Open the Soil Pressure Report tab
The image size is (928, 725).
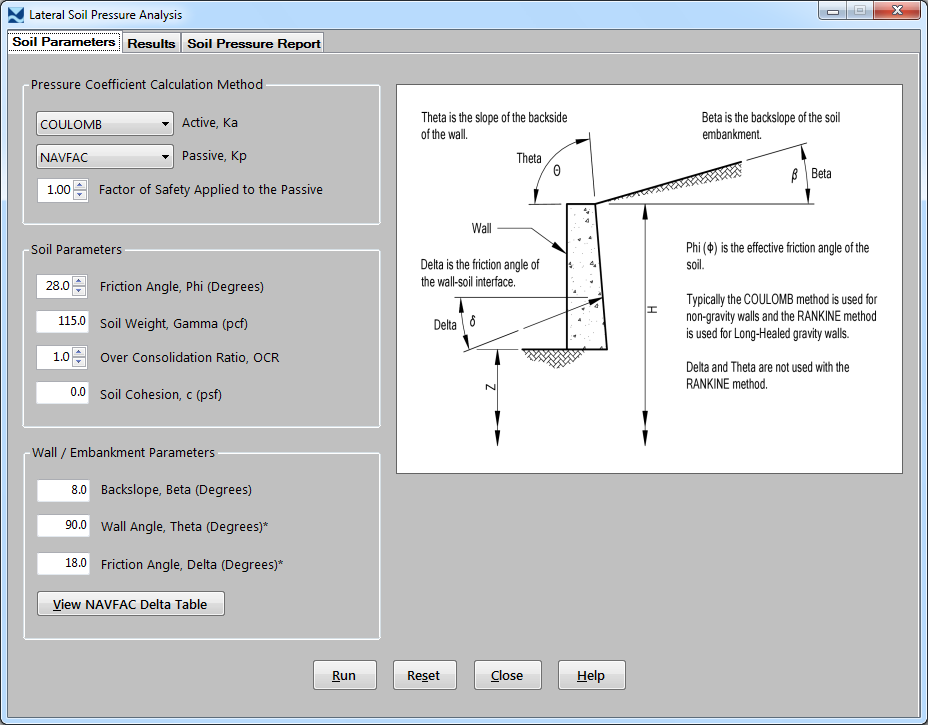click(x=254, y=44)
